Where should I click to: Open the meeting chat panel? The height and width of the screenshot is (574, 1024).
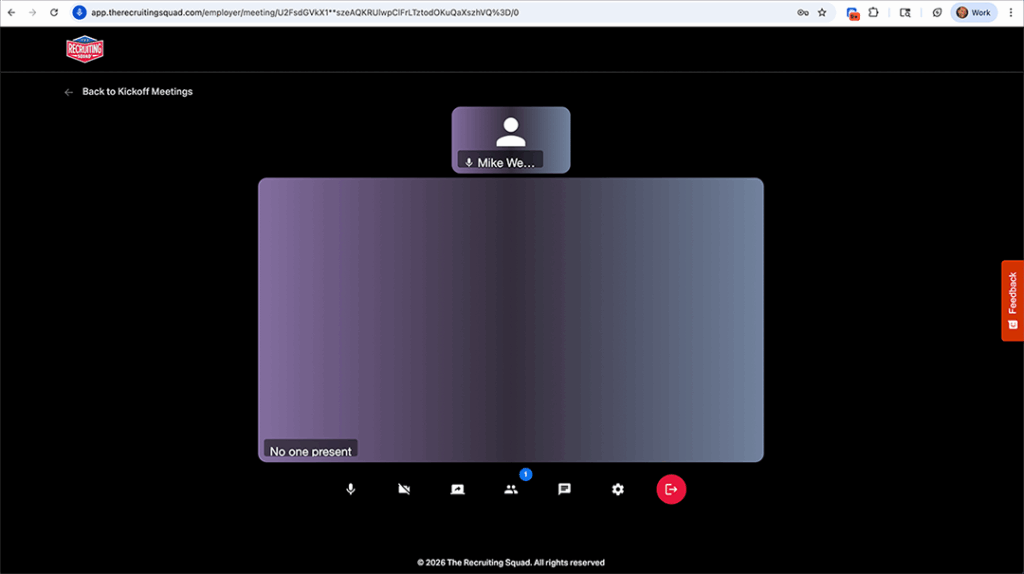click(564, 489)
